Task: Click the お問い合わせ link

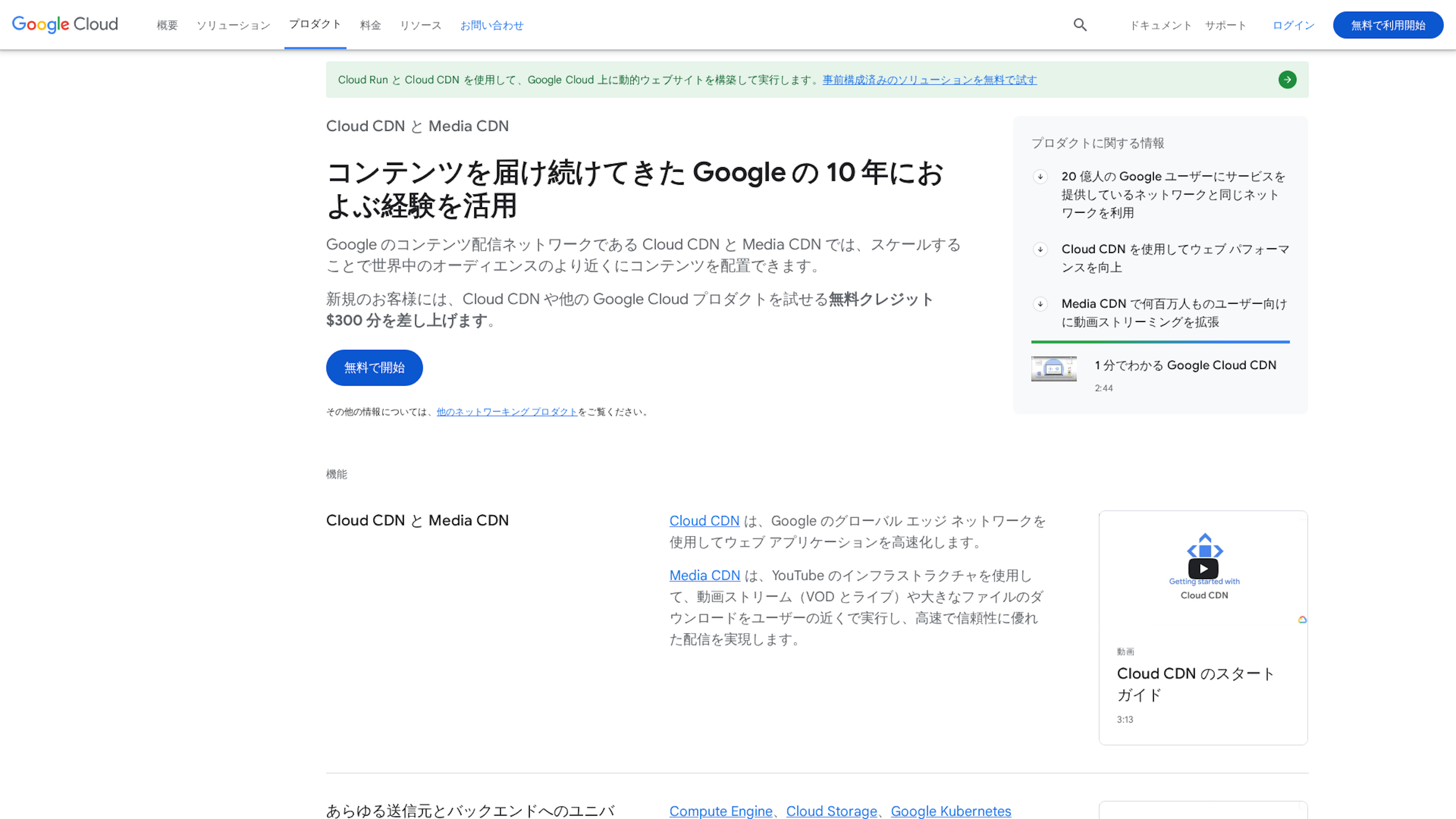Action: [x=492, y=25]
